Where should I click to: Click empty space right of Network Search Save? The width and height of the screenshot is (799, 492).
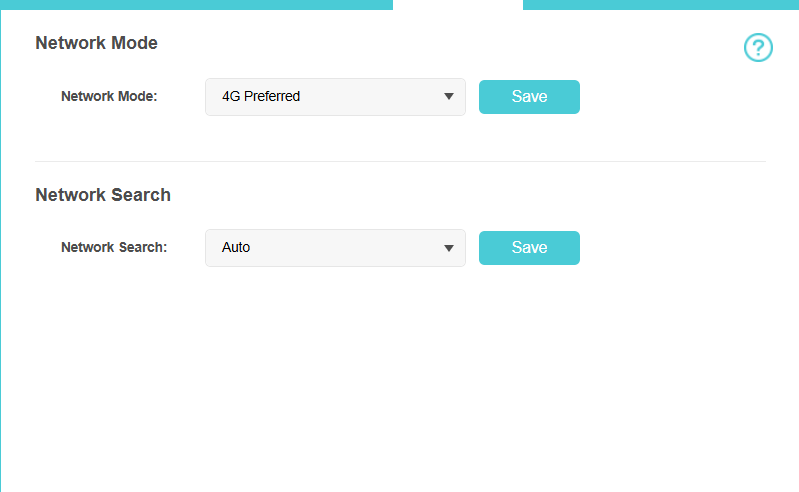(680, 248)
